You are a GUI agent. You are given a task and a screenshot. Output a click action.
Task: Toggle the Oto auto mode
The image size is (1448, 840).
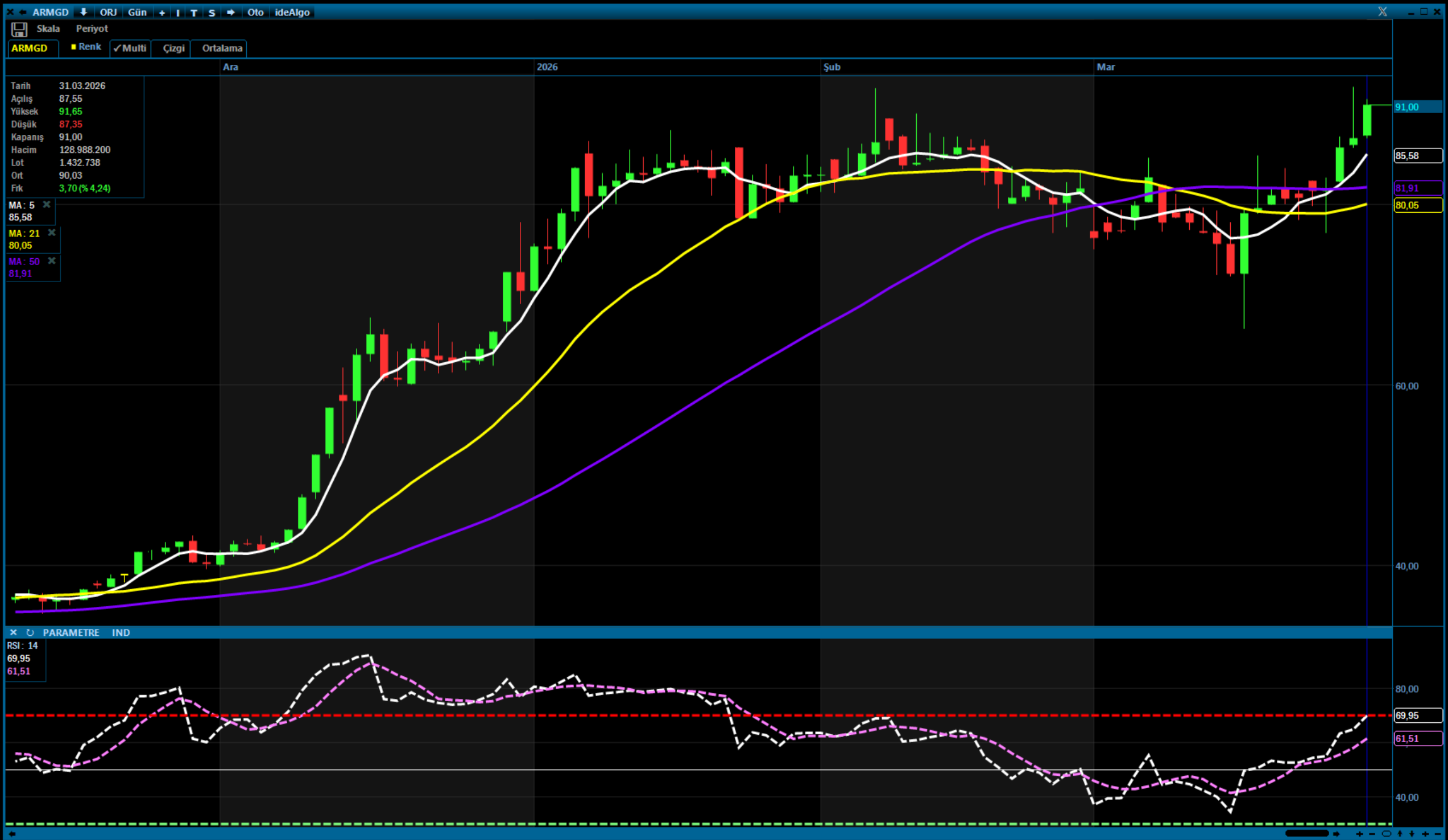[255, 12]
